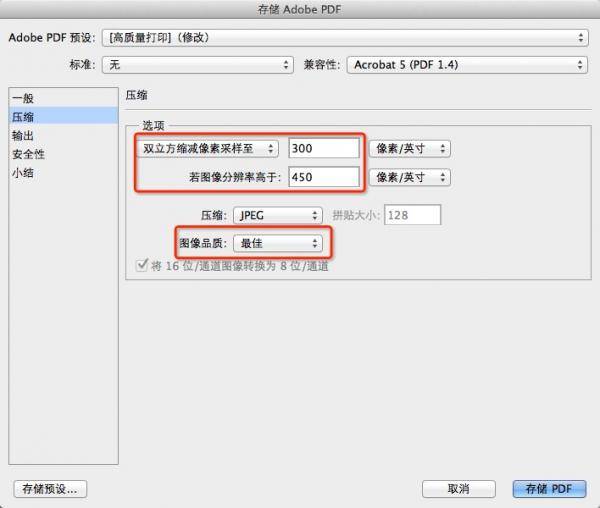This screenshot has height=508, width=600.
Task: Open the second 像素/英寸 unit dropdown
Action: pyautogui.click(x=410, y=177)
